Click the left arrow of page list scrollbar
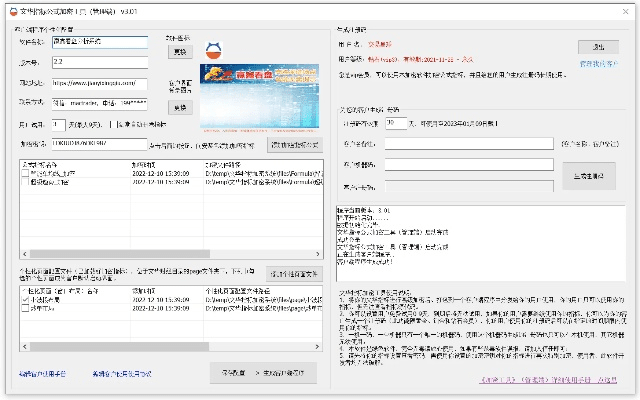 pos(25,347)
